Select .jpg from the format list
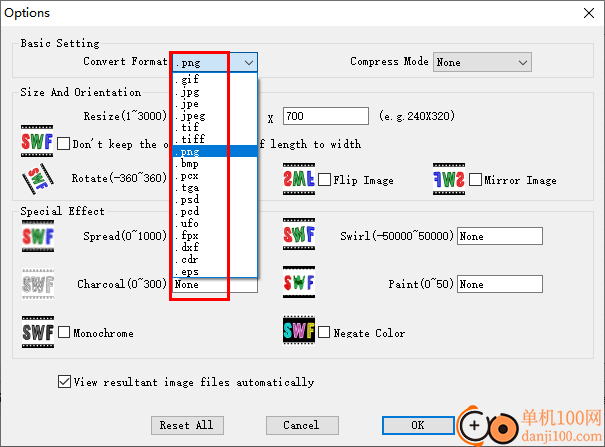Viewport: 605px width, 447px height. [x=215, y=92]
